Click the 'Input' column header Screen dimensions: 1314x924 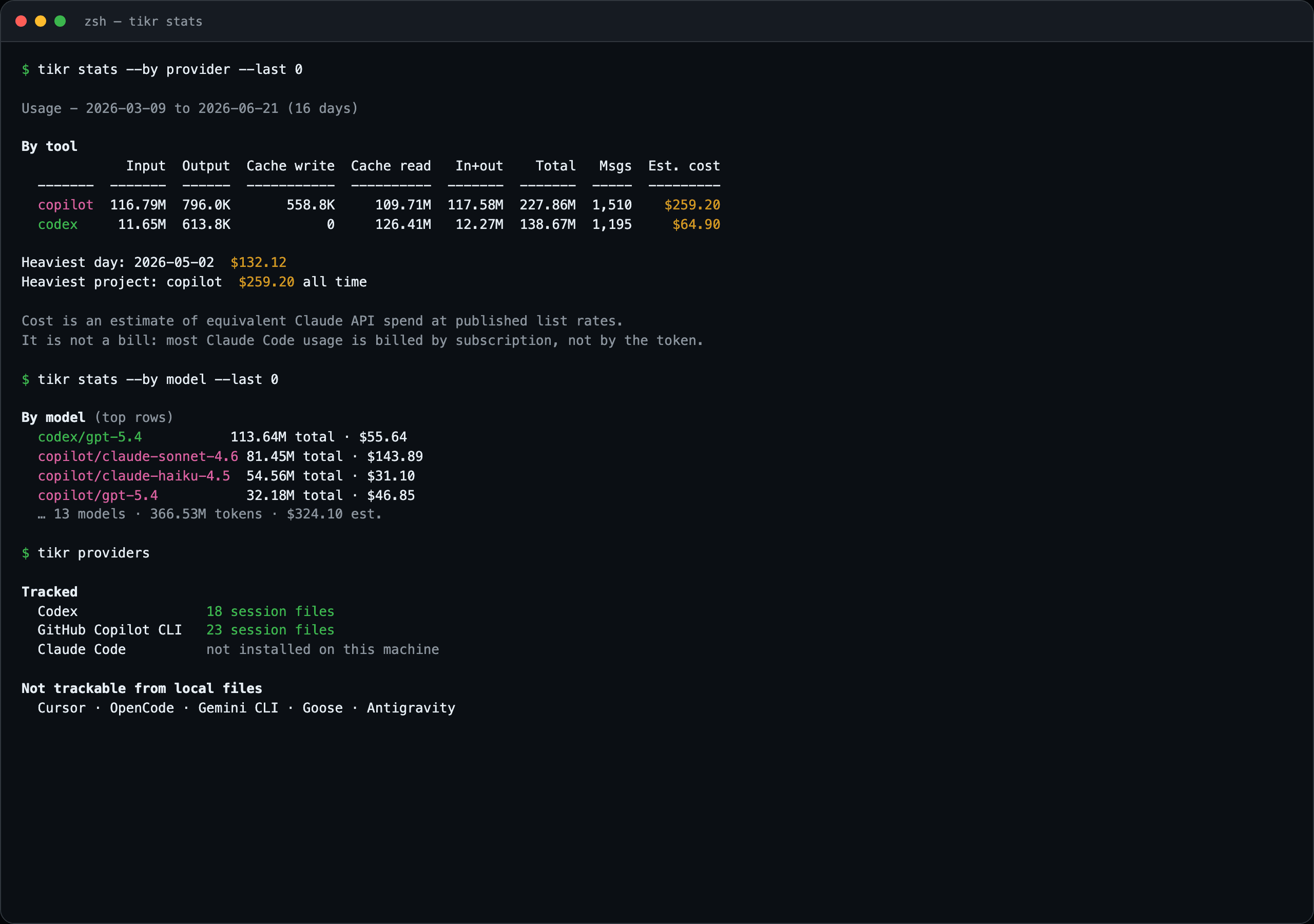click(146, 166)
